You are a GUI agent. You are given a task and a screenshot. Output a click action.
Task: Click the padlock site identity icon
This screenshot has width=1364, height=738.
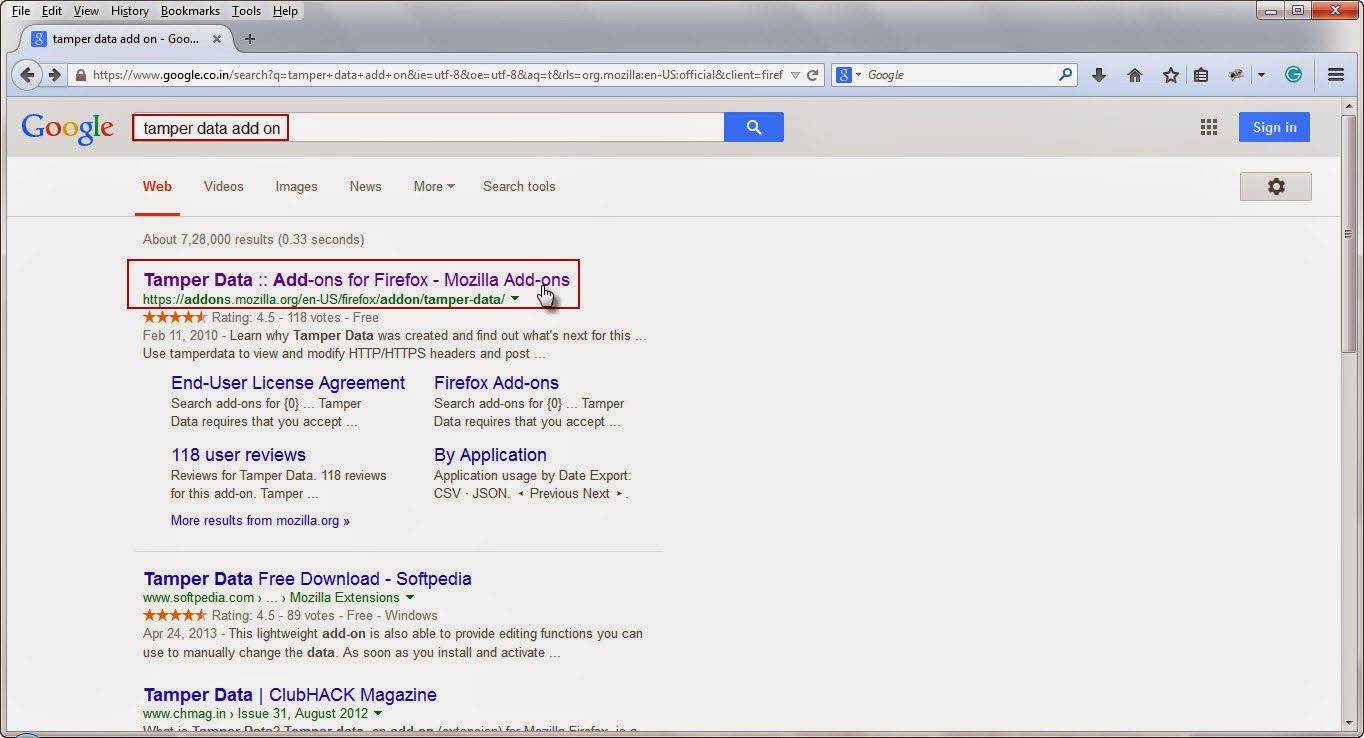point(81,75)
